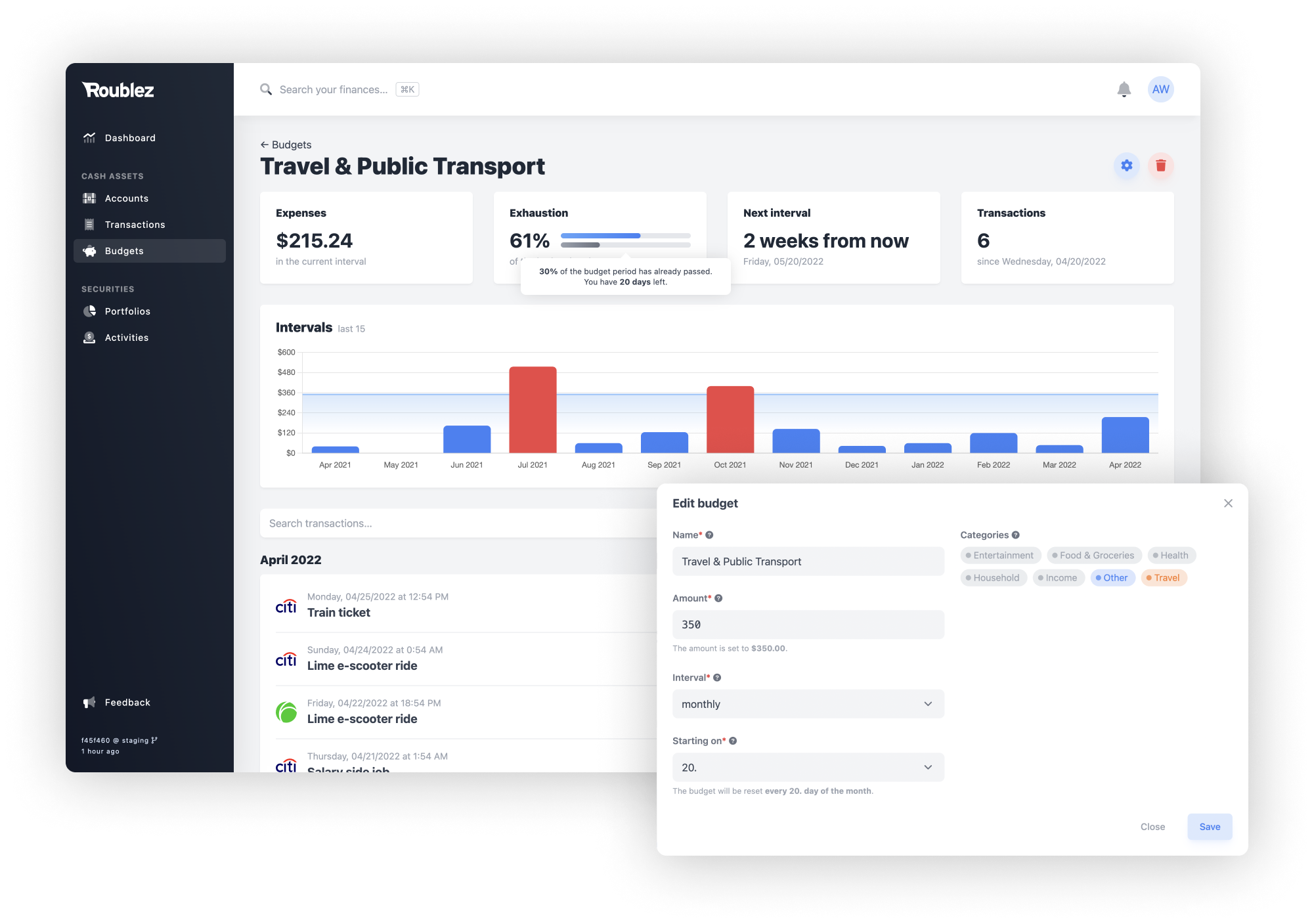
Task: Click the Oct 2021 red bar
Action: coord(730,419)
